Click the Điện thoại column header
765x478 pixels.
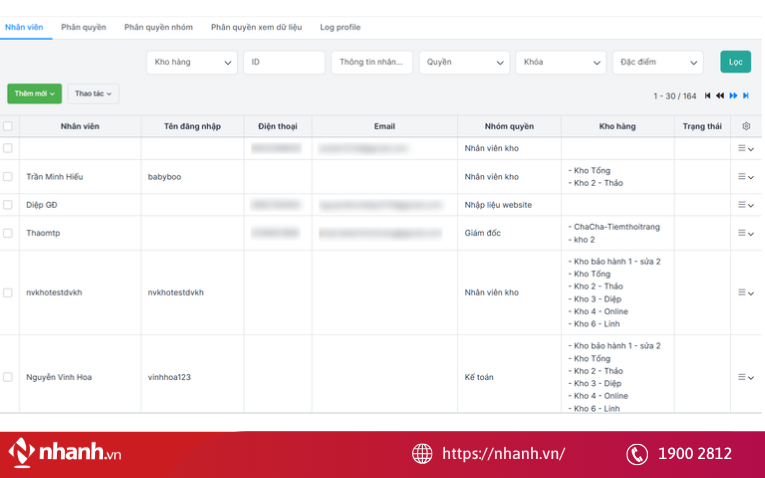pos(278,126)
